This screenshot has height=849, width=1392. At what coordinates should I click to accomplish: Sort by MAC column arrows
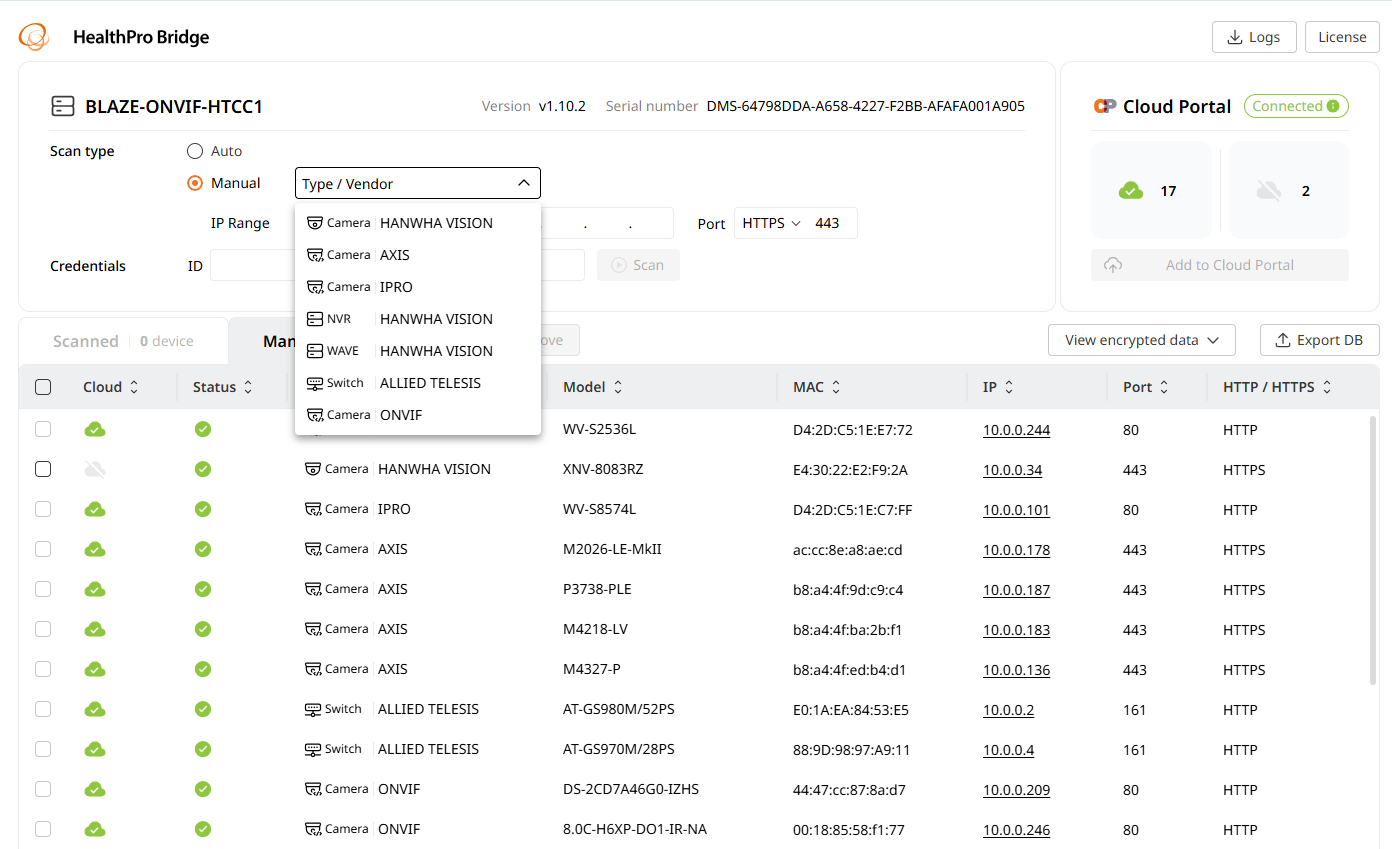point(836,387)
